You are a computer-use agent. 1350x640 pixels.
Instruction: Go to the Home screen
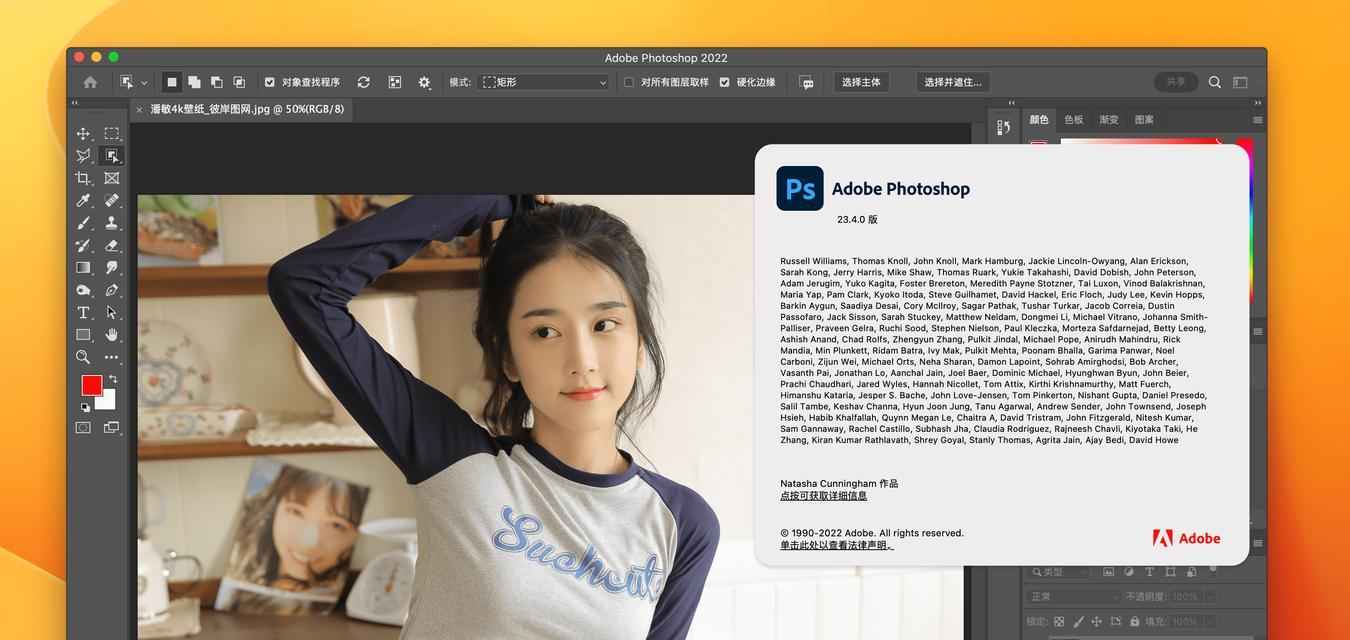90,82
